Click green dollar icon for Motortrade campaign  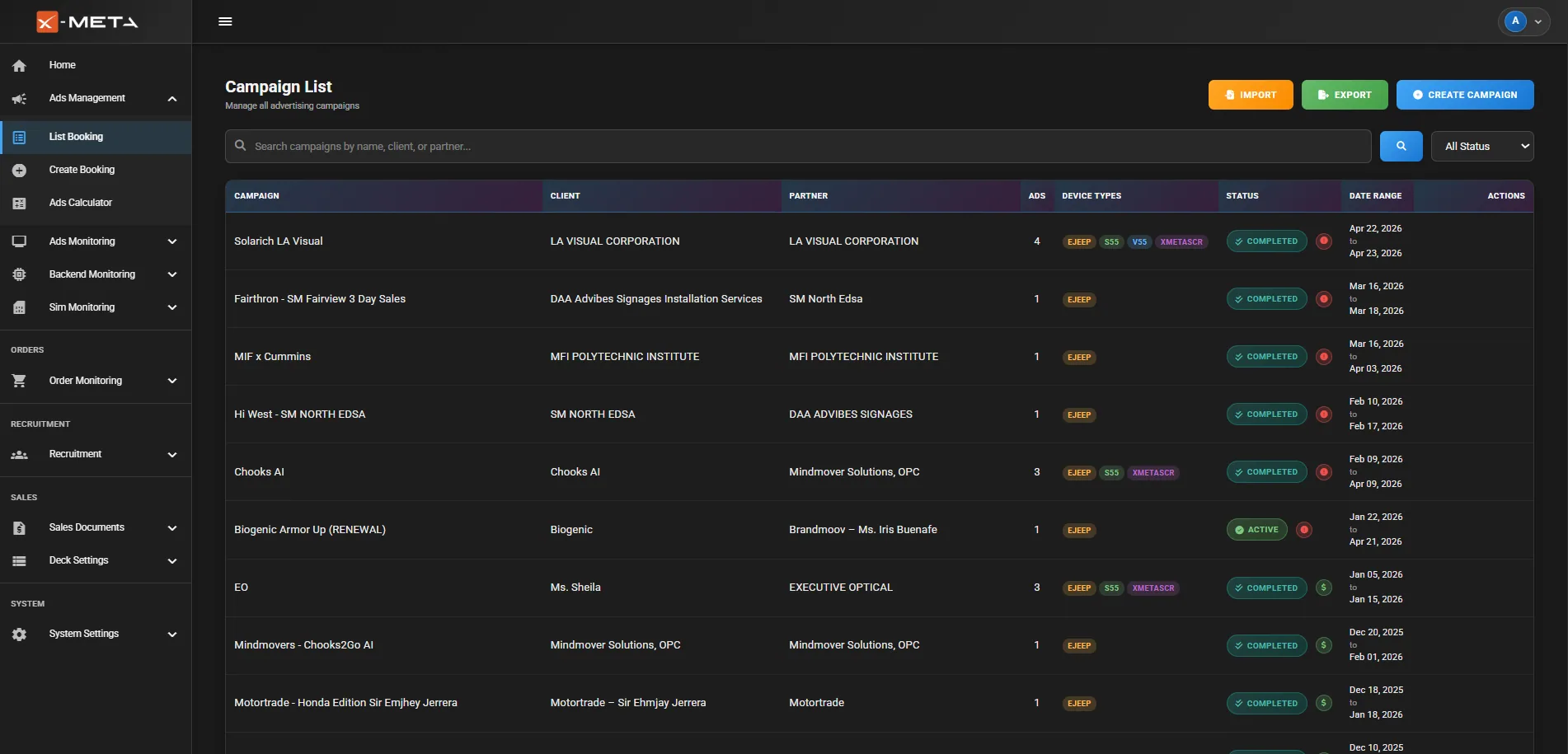point(1324,703)
